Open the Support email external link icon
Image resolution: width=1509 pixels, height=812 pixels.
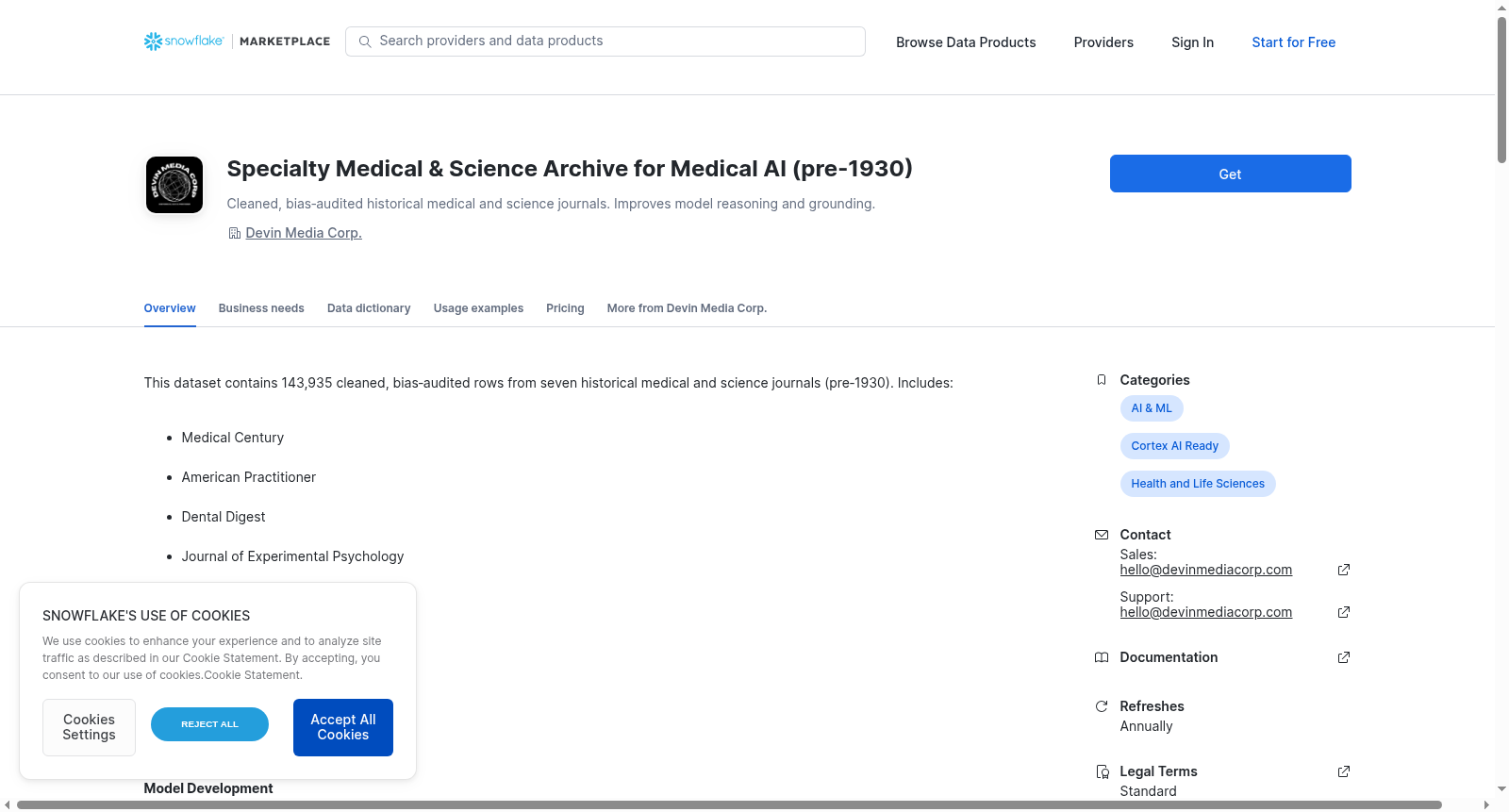coord(1344,612)
